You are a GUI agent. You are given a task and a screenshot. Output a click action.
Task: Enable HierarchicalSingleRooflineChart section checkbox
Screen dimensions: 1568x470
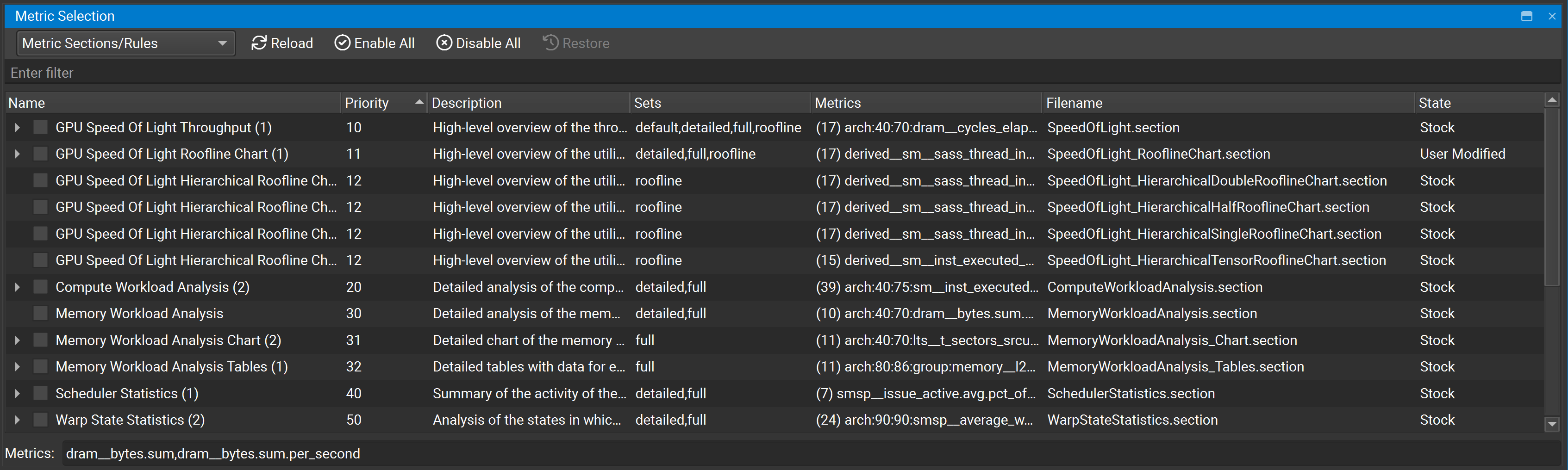click(x=40, y=234)
